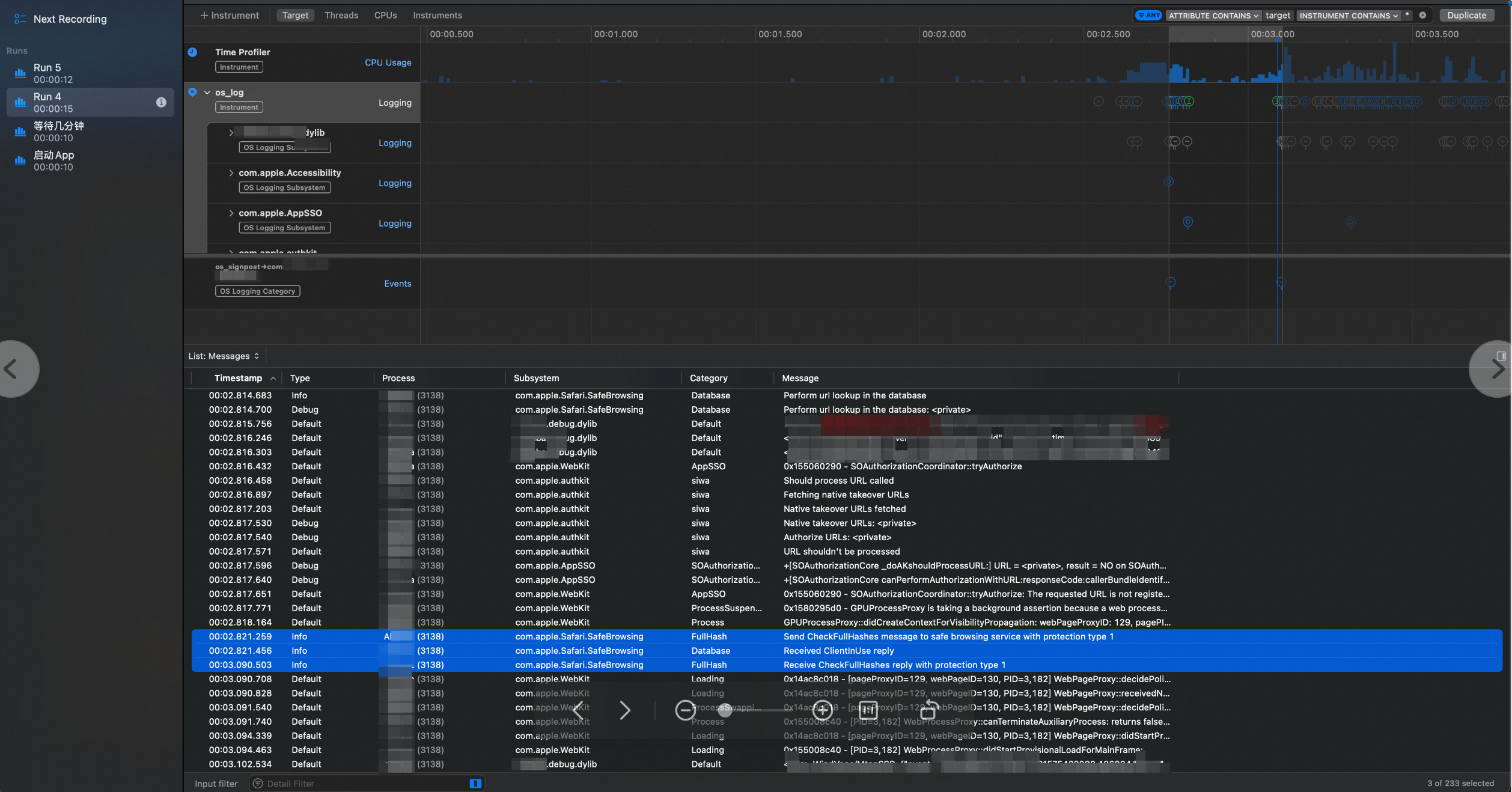Sort by the Timestamp column header
The width and height of the screenshot is (1512, 792).
[238, 378]
